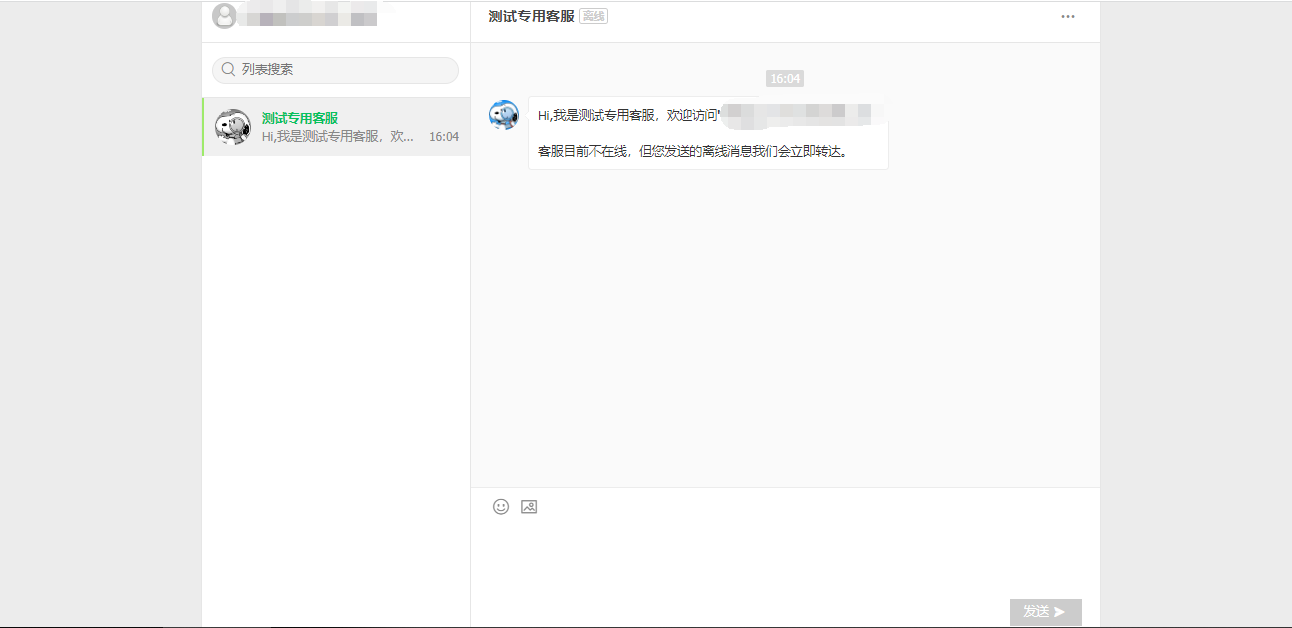Click your profile avatar at top-left
The image size is (1292, 628).
coord(224,16)
